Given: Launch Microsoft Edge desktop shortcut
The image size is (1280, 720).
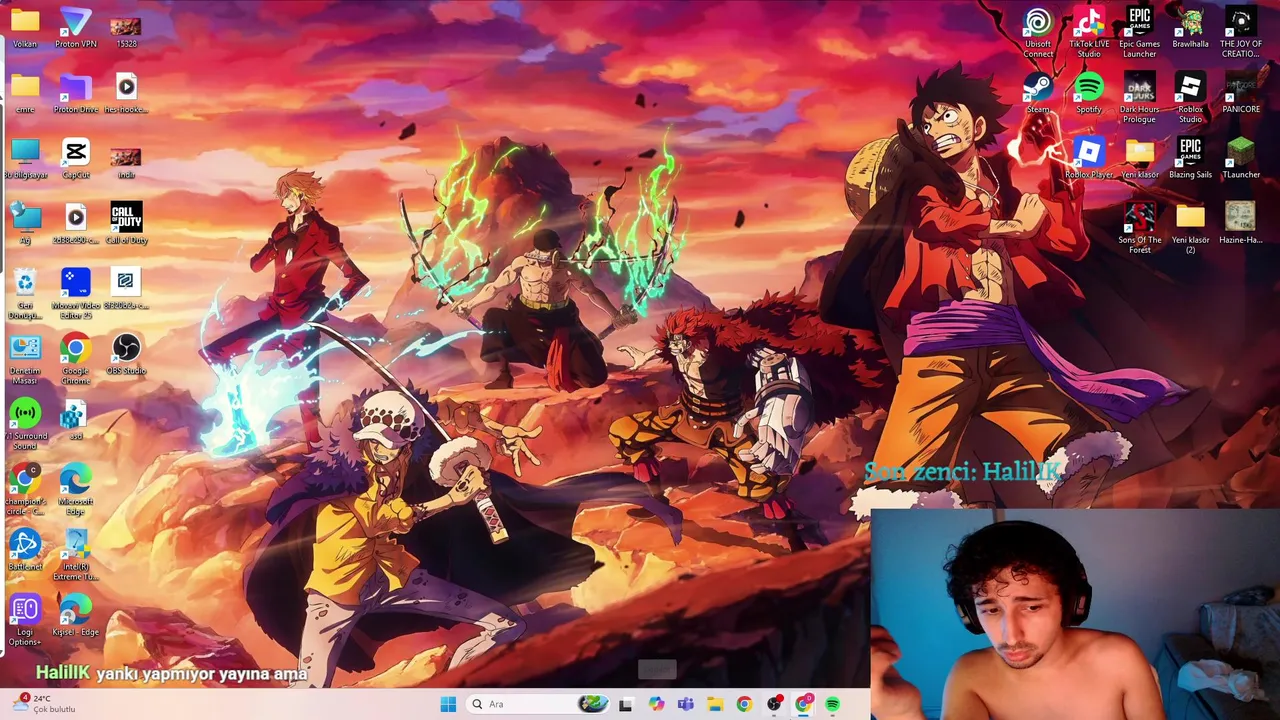Looking at the screenshot, I should (x=76, y=490).
